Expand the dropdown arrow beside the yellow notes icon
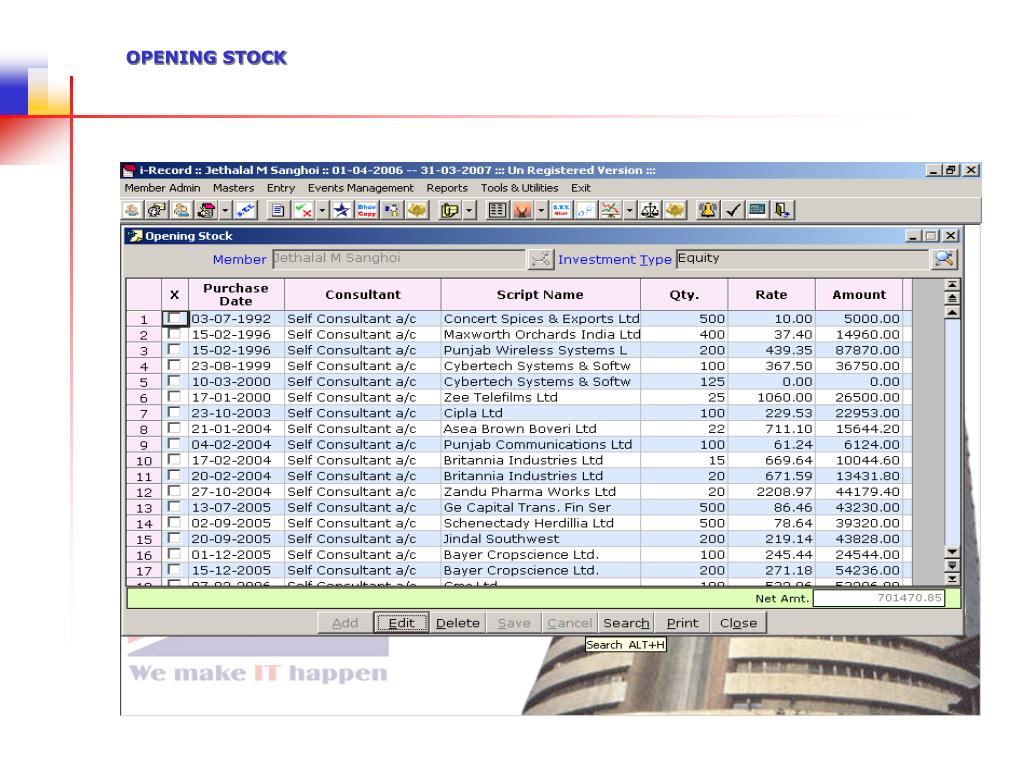1024x768 pixels. [468, 210]
